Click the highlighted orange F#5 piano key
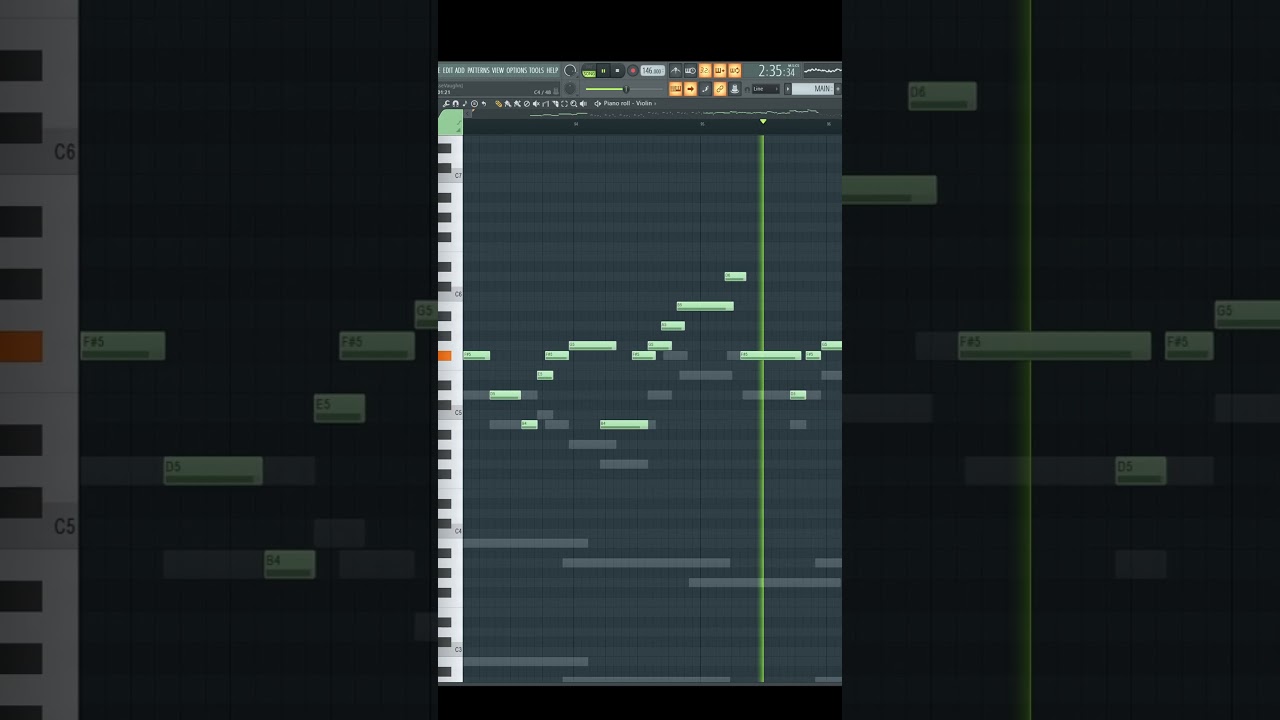The image size is (1280, 720). tap(445, 356)
